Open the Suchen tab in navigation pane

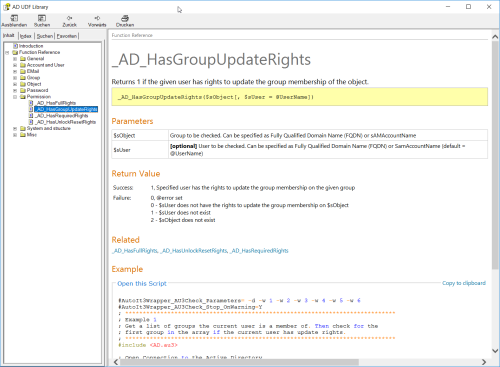45,36
